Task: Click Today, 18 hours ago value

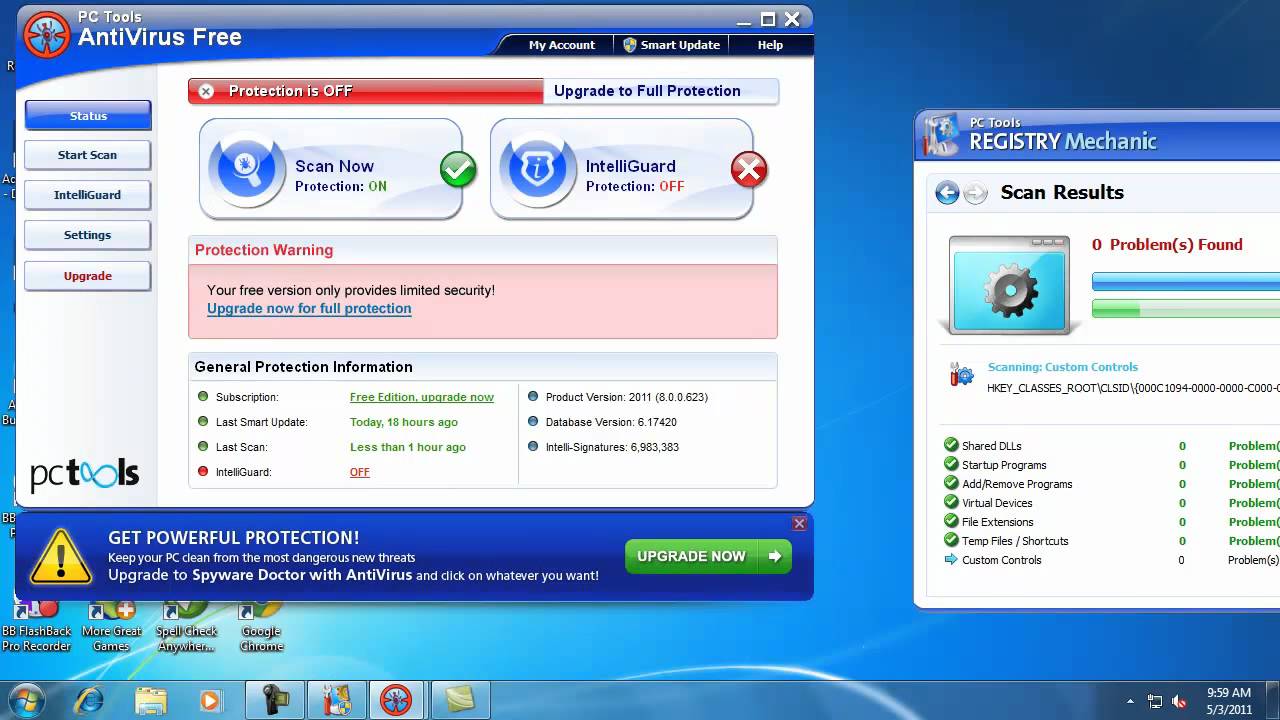Action: (404, 422)
